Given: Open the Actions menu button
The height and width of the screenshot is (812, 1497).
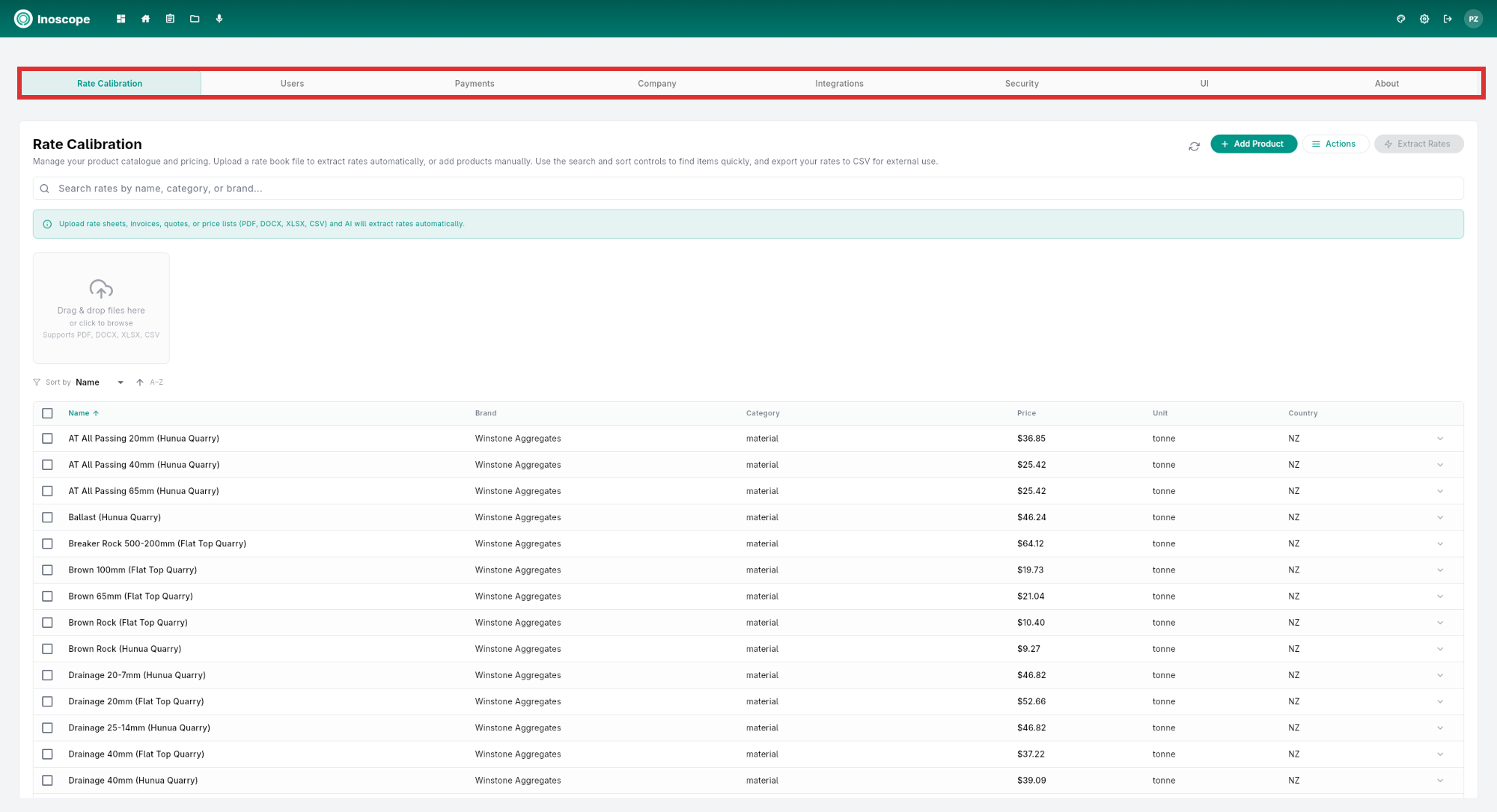Looking at the screenshot, I should pos(1335,144).
